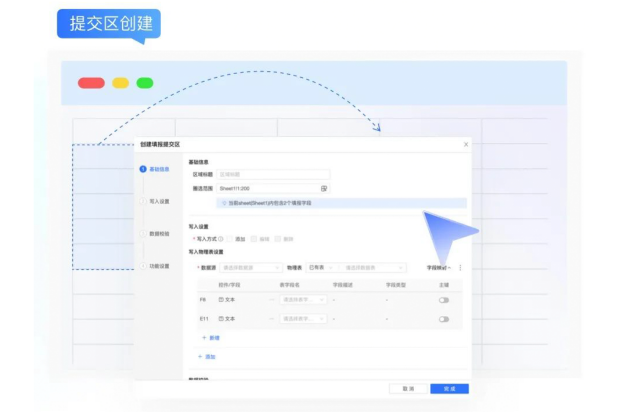Click the text field icon in row F6
Image resolution: width=627 pixels, height=412 pixels.
pos(221,300)
